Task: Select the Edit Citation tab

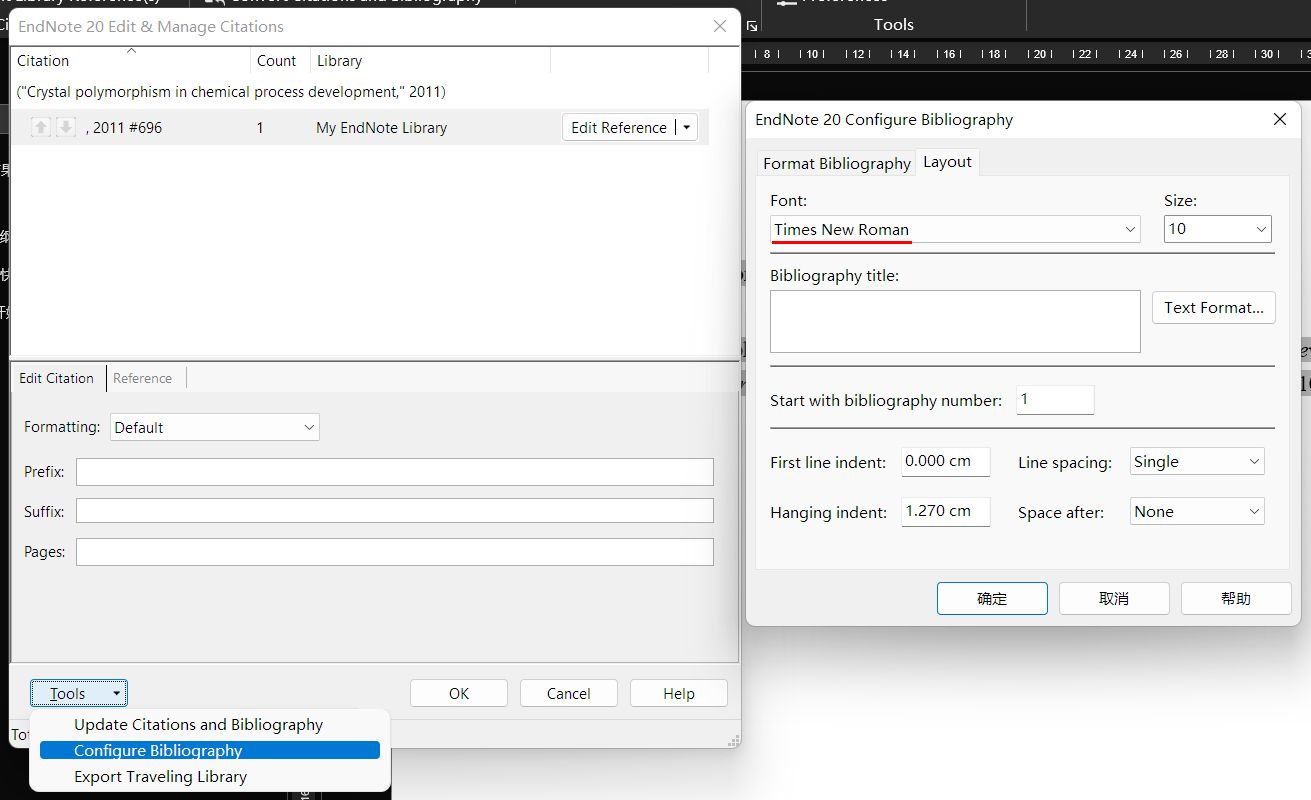Action: (57, 378)
